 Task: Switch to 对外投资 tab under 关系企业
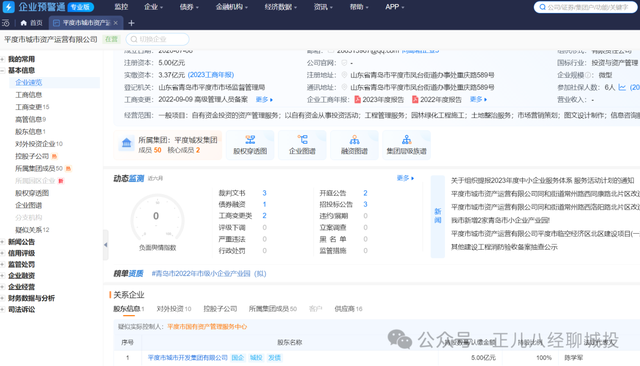pos(174,309)
